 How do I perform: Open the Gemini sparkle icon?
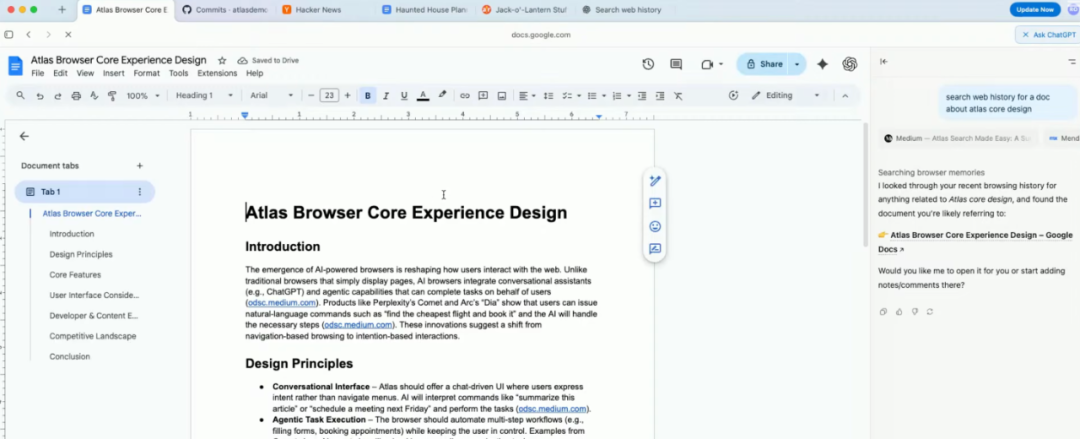(822, 64)
